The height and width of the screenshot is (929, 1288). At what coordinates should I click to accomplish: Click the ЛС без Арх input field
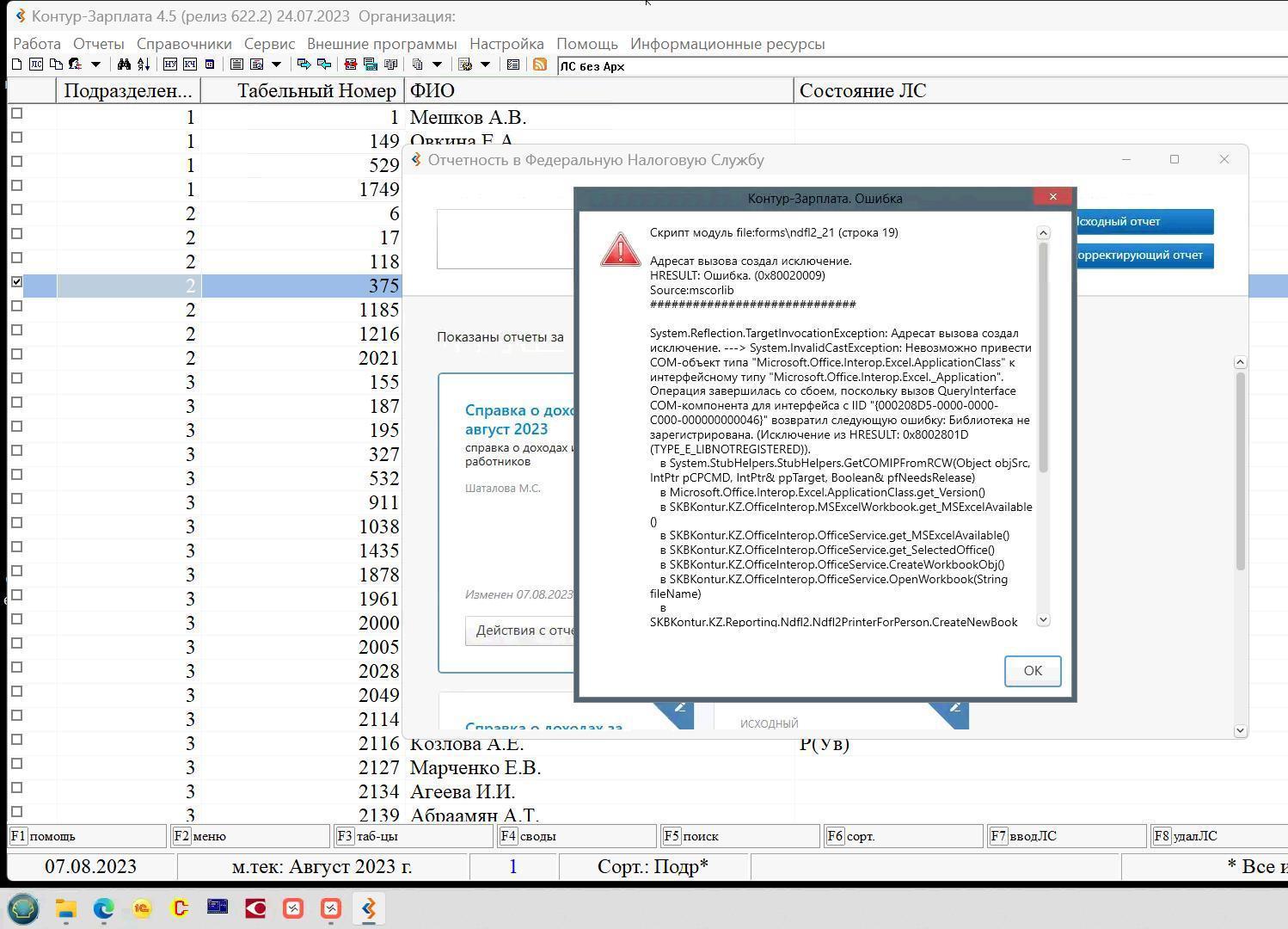click(x=922, y=66)
